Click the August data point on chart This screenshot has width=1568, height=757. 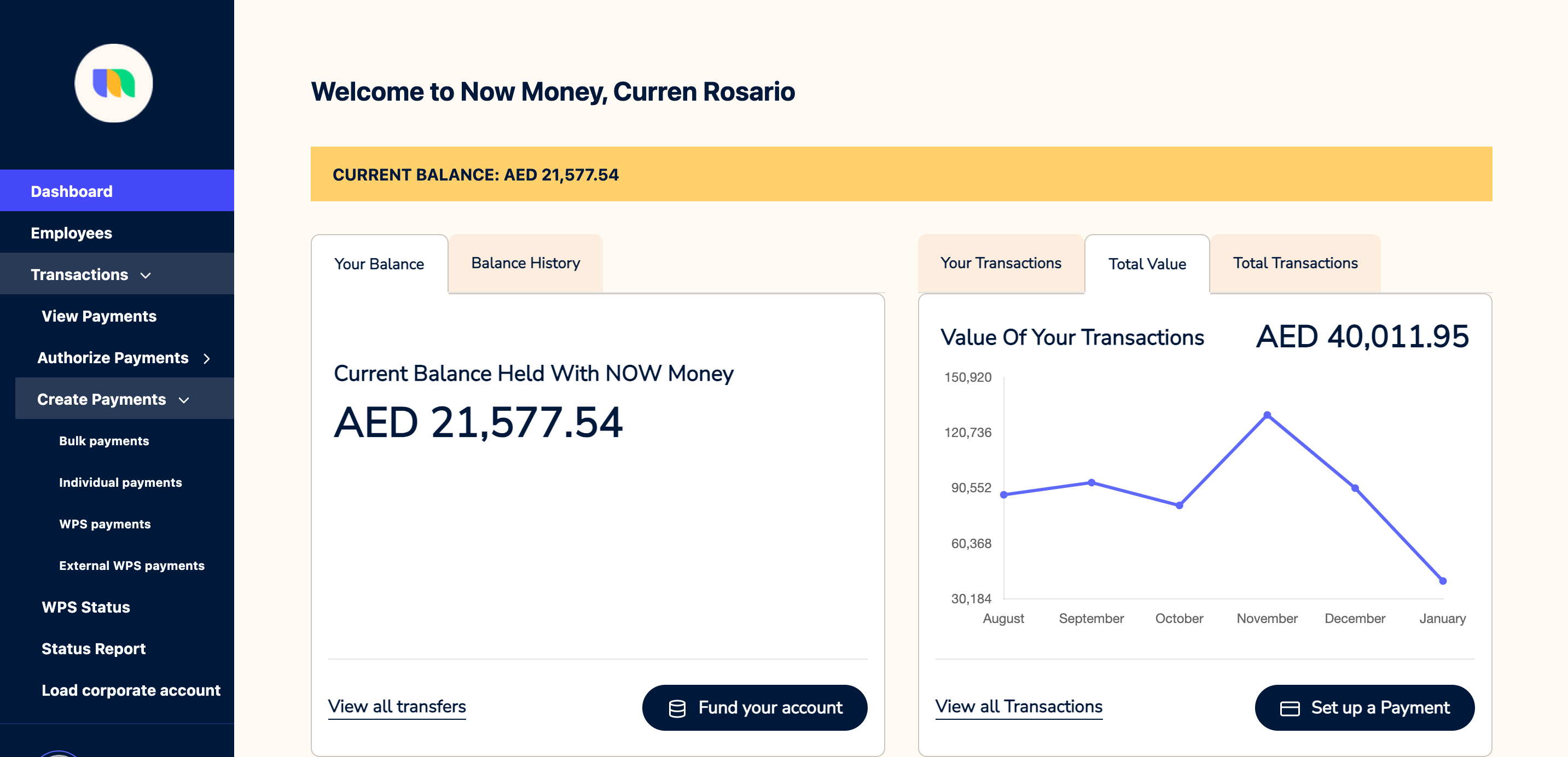(x=1004, y=494)
